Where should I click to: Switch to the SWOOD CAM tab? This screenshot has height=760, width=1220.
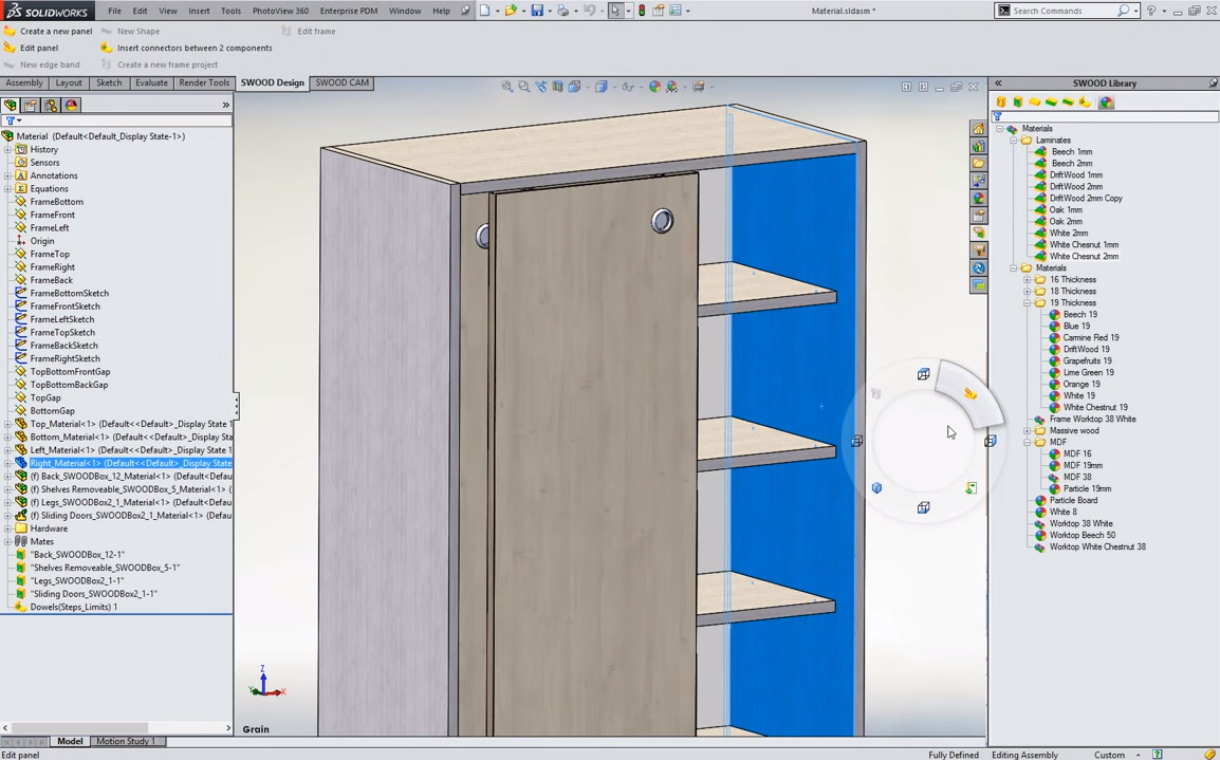pos(342,83)
